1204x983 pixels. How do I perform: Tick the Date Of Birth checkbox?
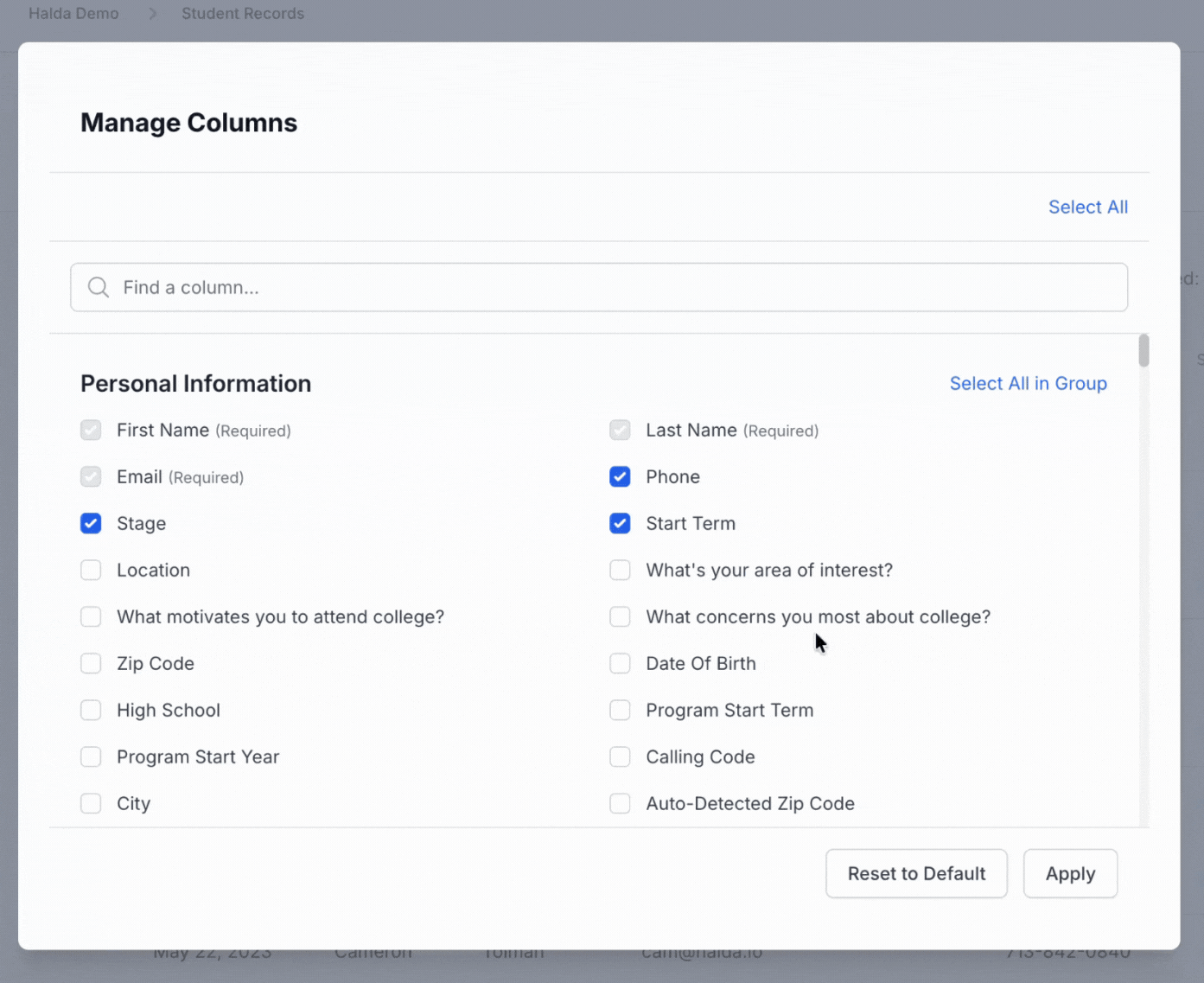click(620, 663)
